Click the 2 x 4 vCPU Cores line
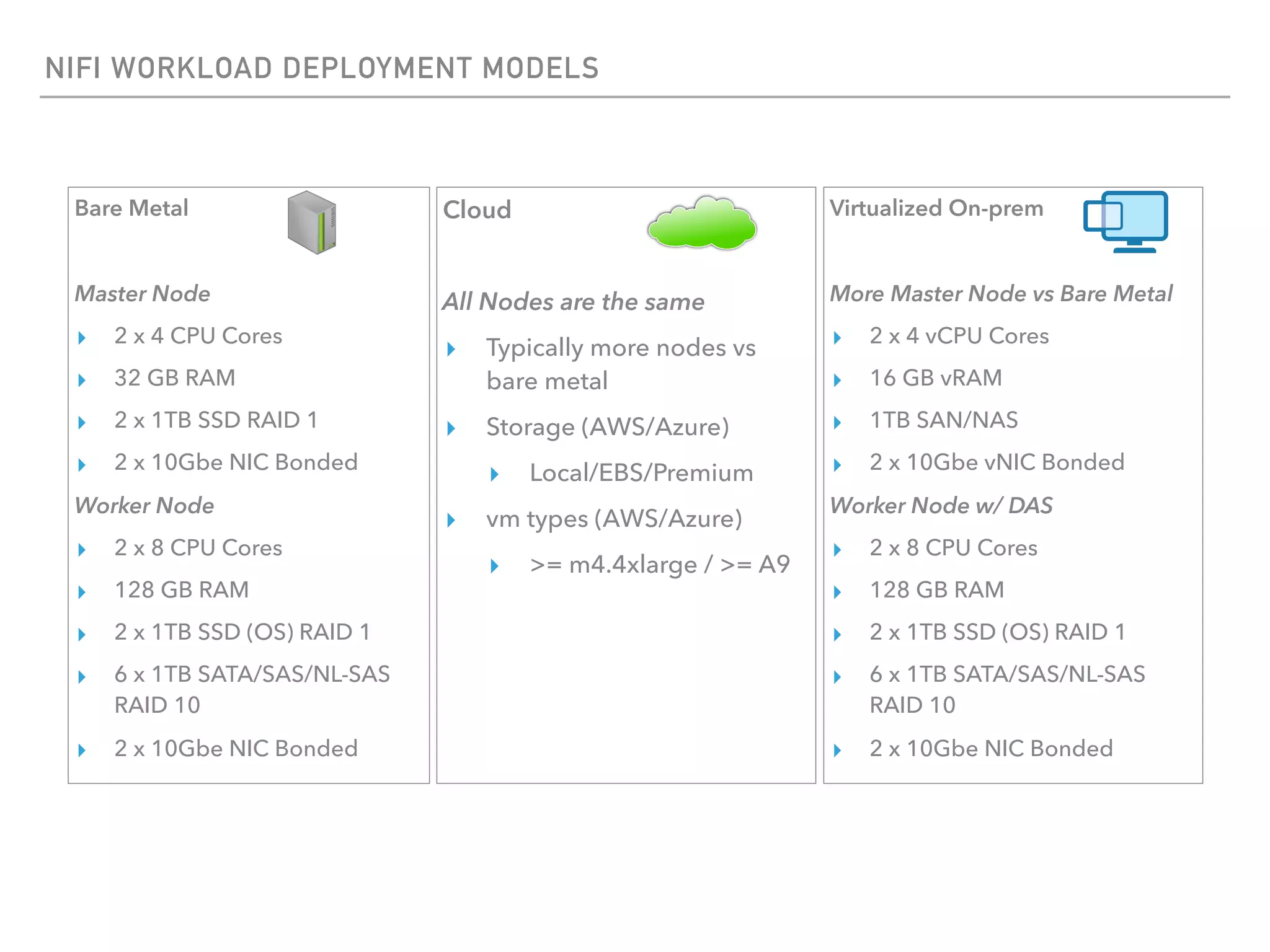 tap(959, 336)
